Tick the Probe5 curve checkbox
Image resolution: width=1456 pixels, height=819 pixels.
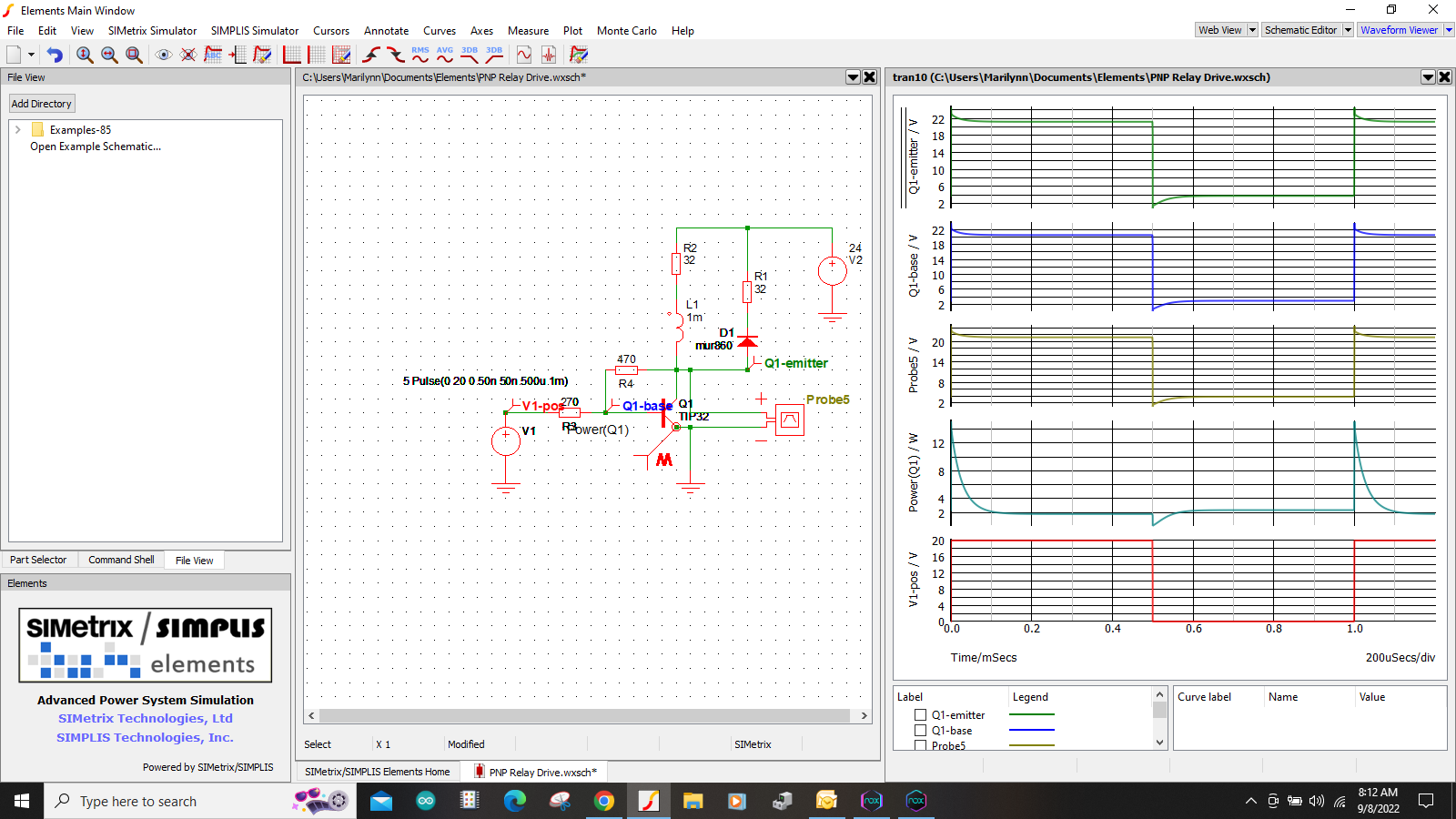pyautogui.click(x=921, y=745)
